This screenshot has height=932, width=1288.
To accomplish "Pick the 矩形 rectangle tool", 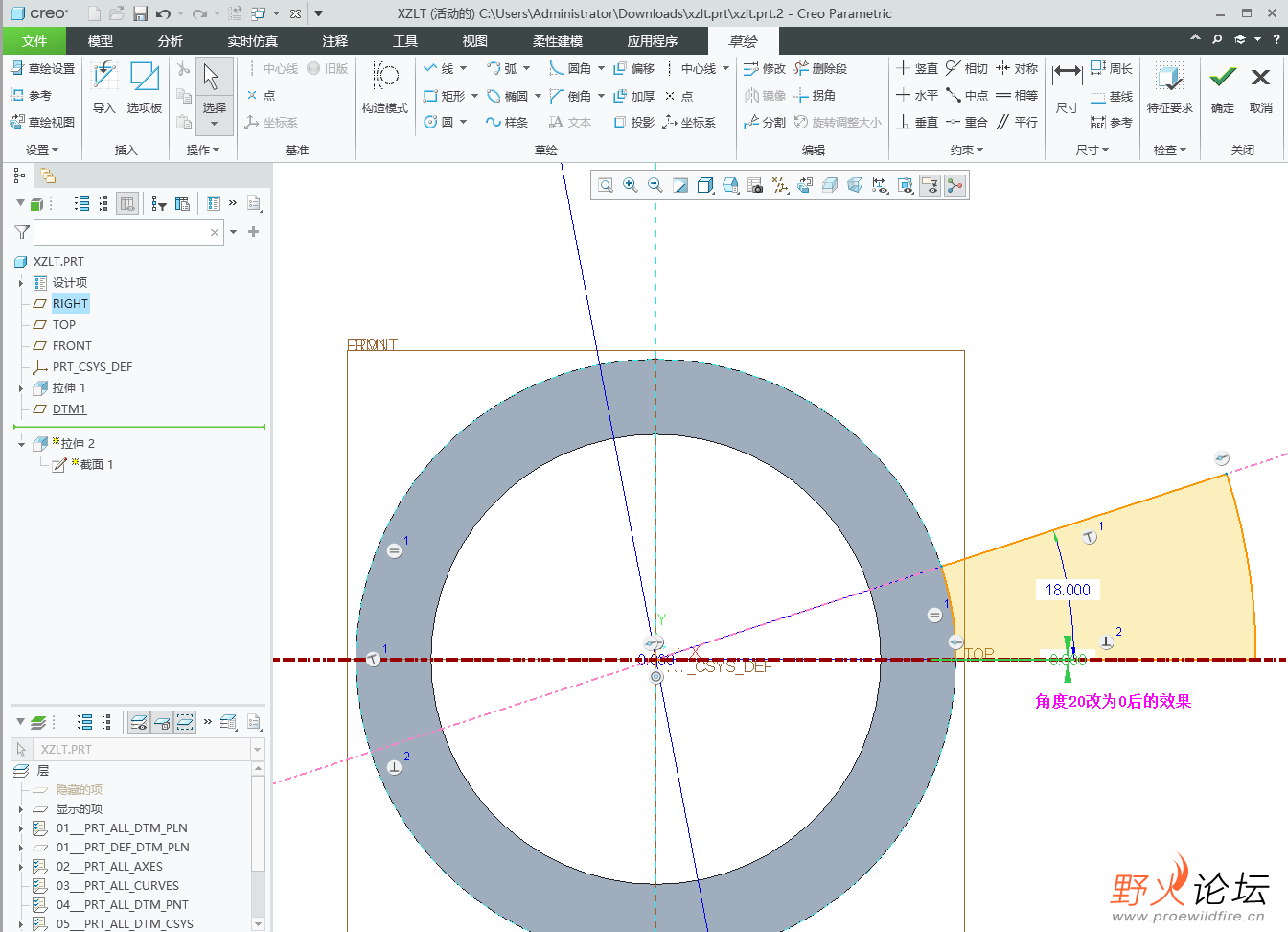I will coord(446,96).
